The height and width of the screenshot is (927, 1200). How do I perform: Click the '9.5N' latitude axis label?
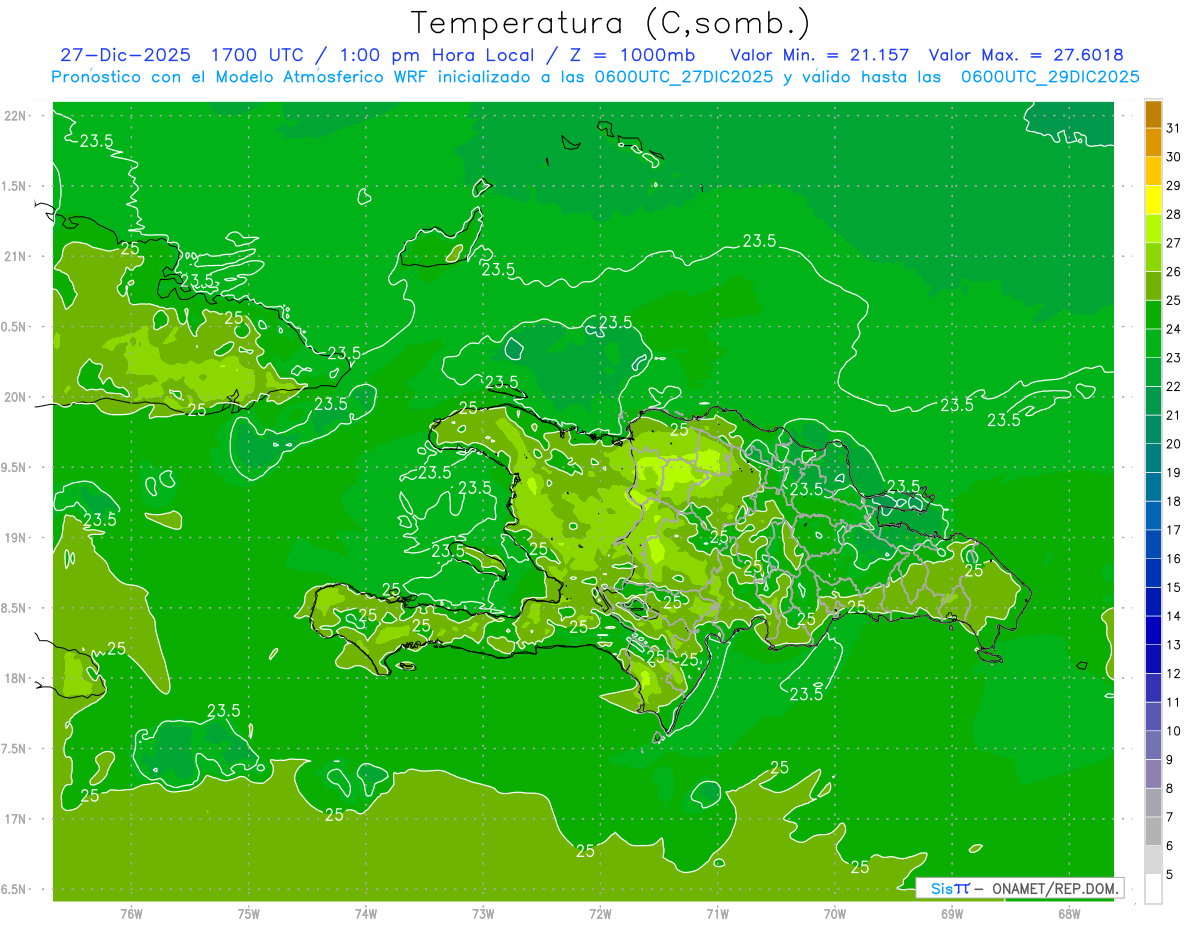pos(15,468)
